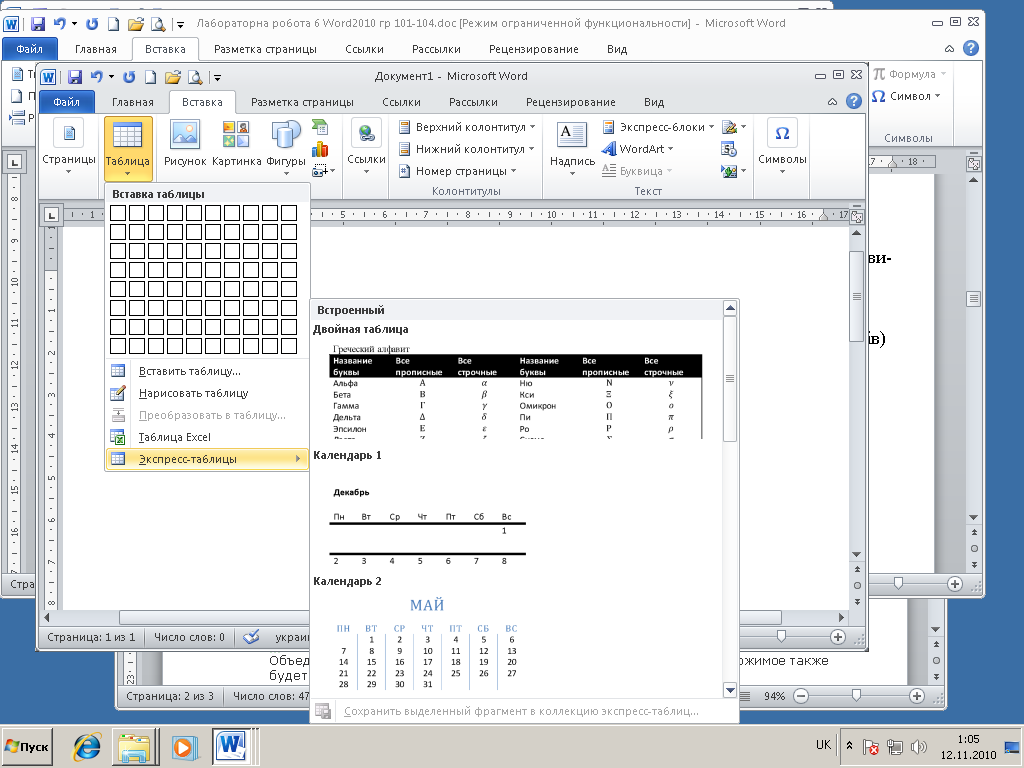
Task: Switch to the Вид tab in Документ1
Action: [x=654, y=102]
